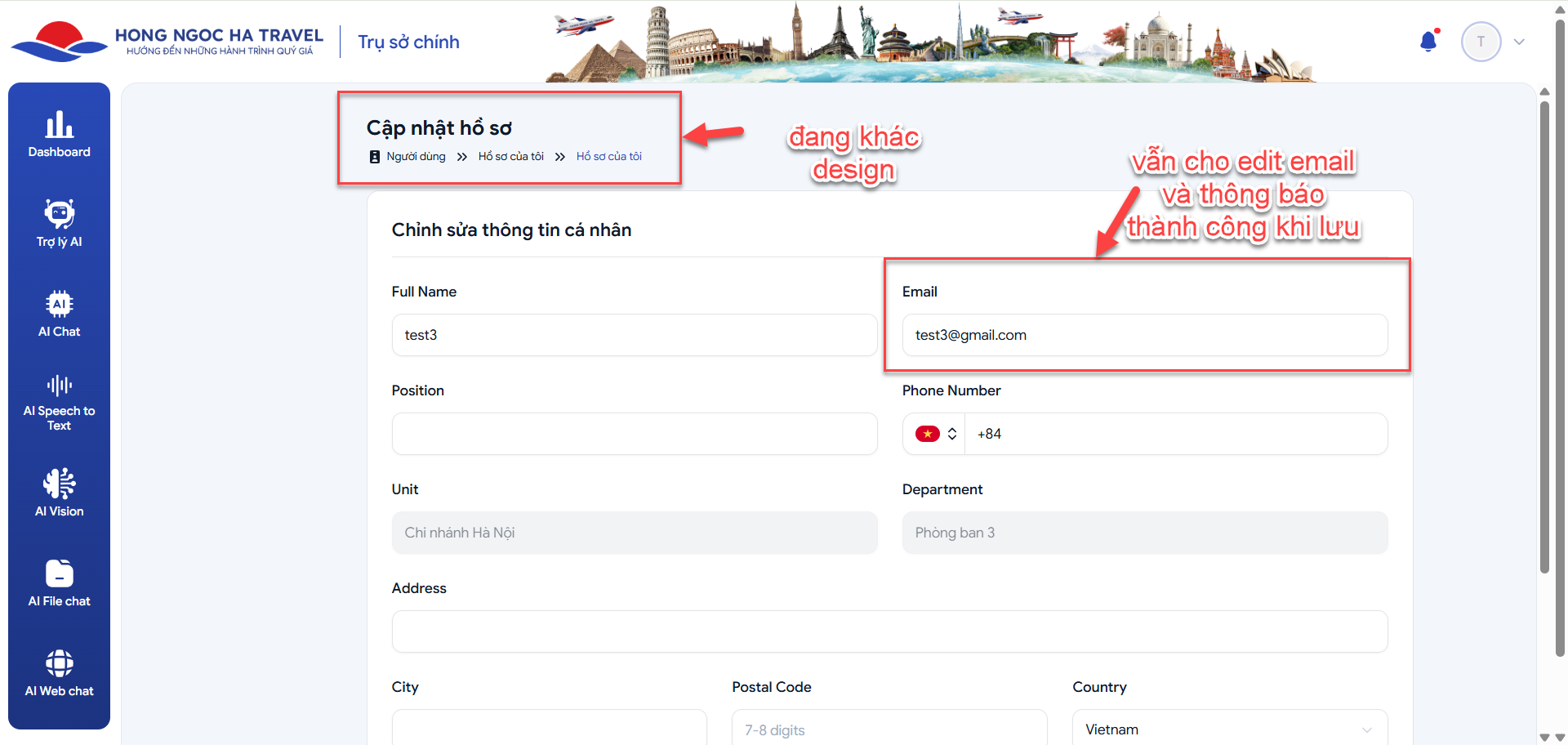Click the Người dùng breadcrumb

tap(416, 156)
